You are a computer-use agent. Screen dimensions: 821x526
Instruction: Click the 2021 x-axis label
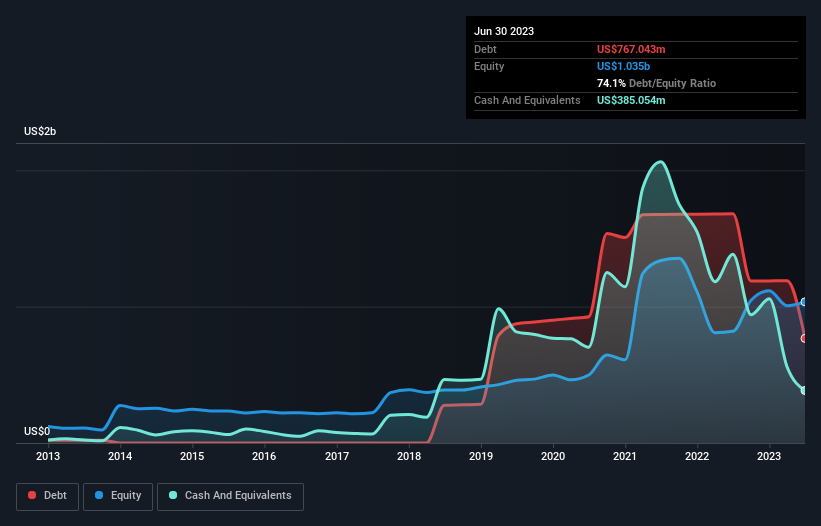click(625, 456)
